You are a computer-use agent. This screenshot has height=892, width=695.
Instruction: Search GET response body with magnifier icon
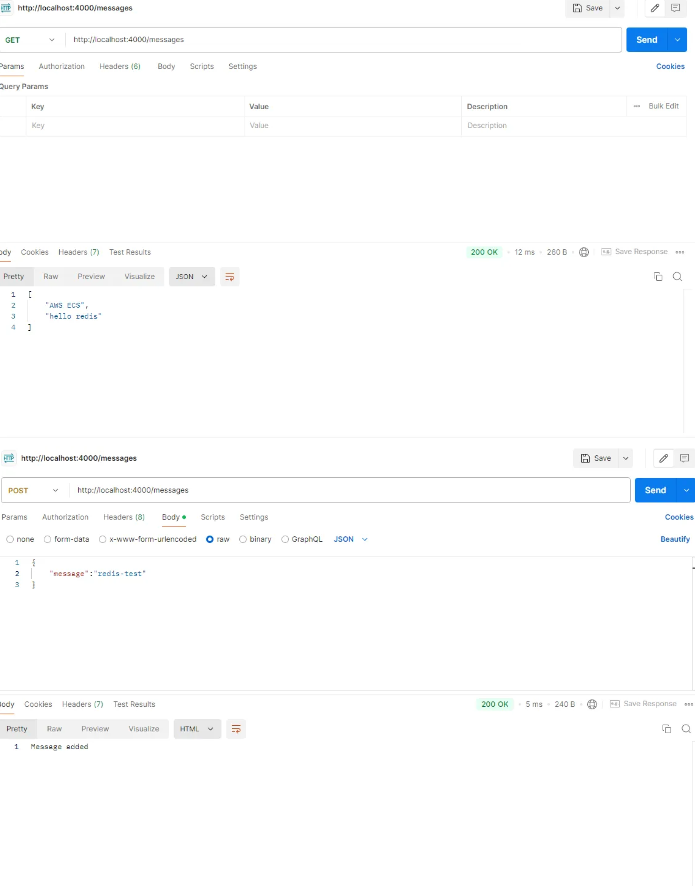(x=677, y=276)
